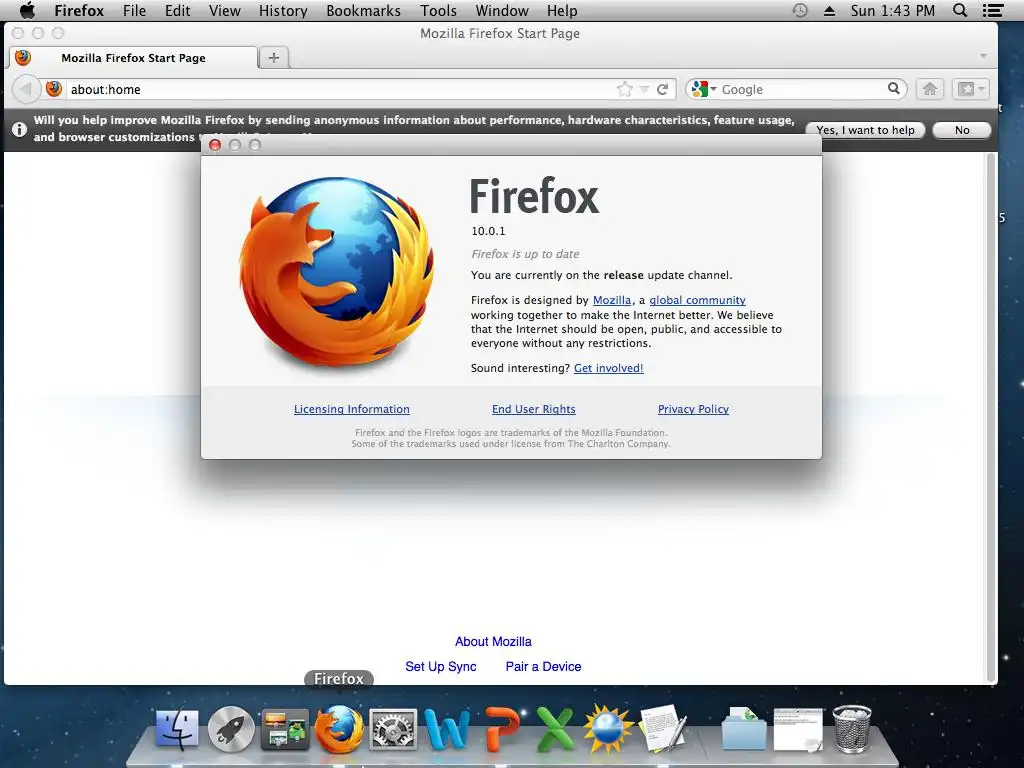Open a new tab with plus button
The height and width of the screenshot is (768, 1024).
coord(274,57)
